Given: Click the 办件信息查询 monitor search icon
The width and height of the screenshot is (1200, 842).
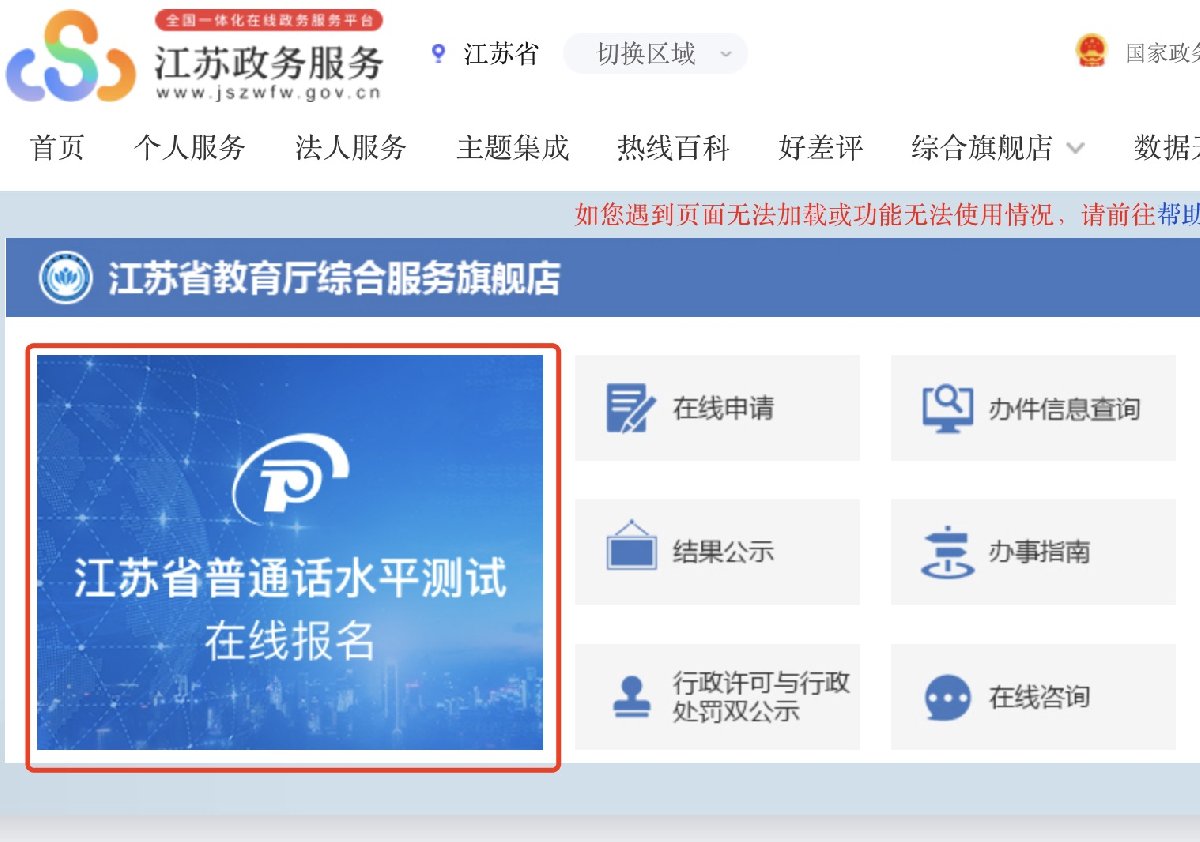Looking at the screenshot, I should tap(947, 408).
